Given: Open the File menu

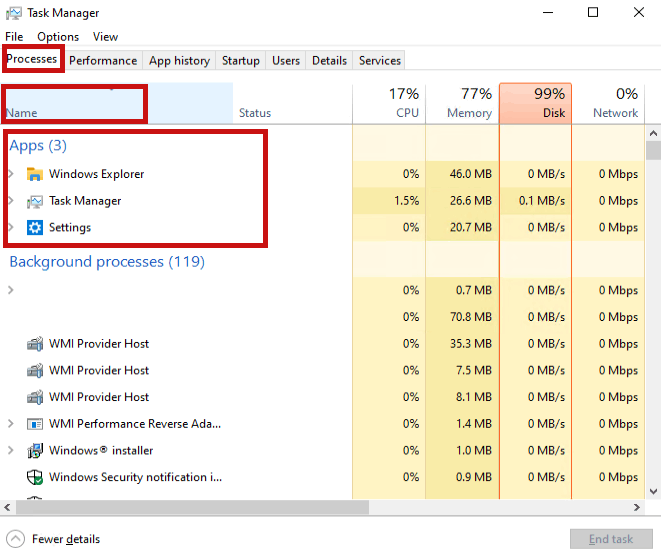Looking at the screenshot, I should 14,37.
